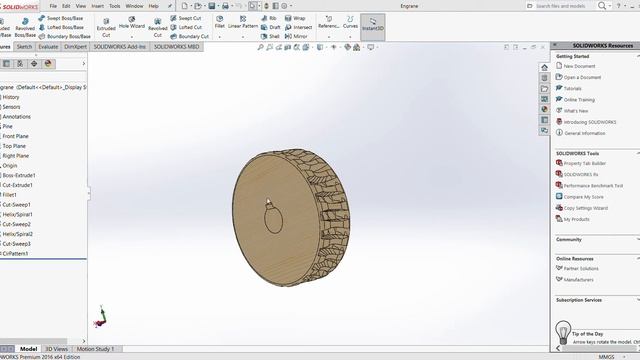Open the Linear Pattern dropdown arrow

pyautogui.click(x=243, y=37)
